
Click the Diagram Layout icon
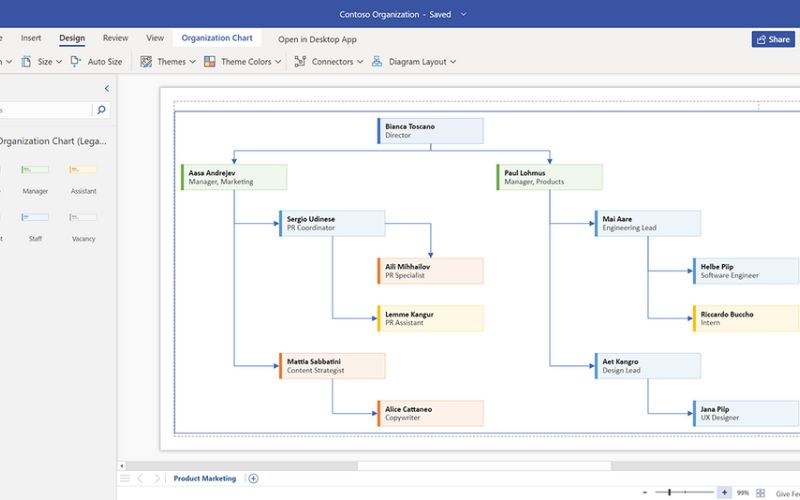pyautogui.click(x=377, y=62)
